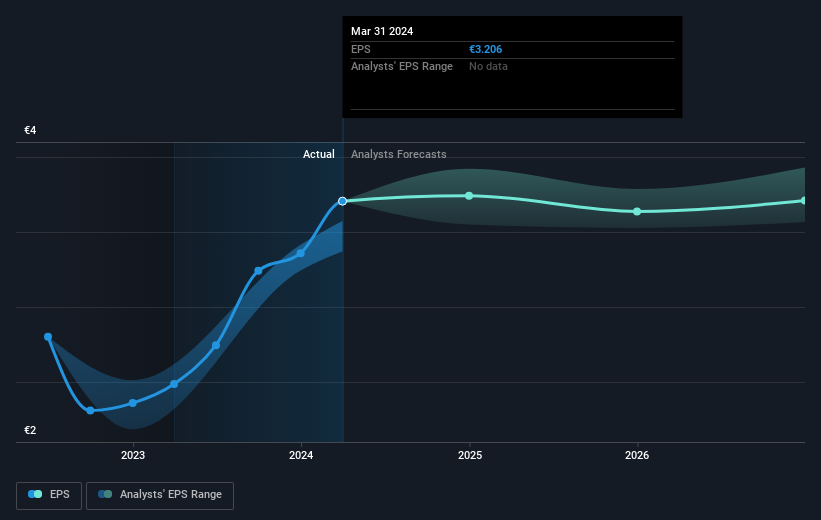Select the highlighted Mar 31 2024 EPS point
Screen dimensions: 821x520
342,201
